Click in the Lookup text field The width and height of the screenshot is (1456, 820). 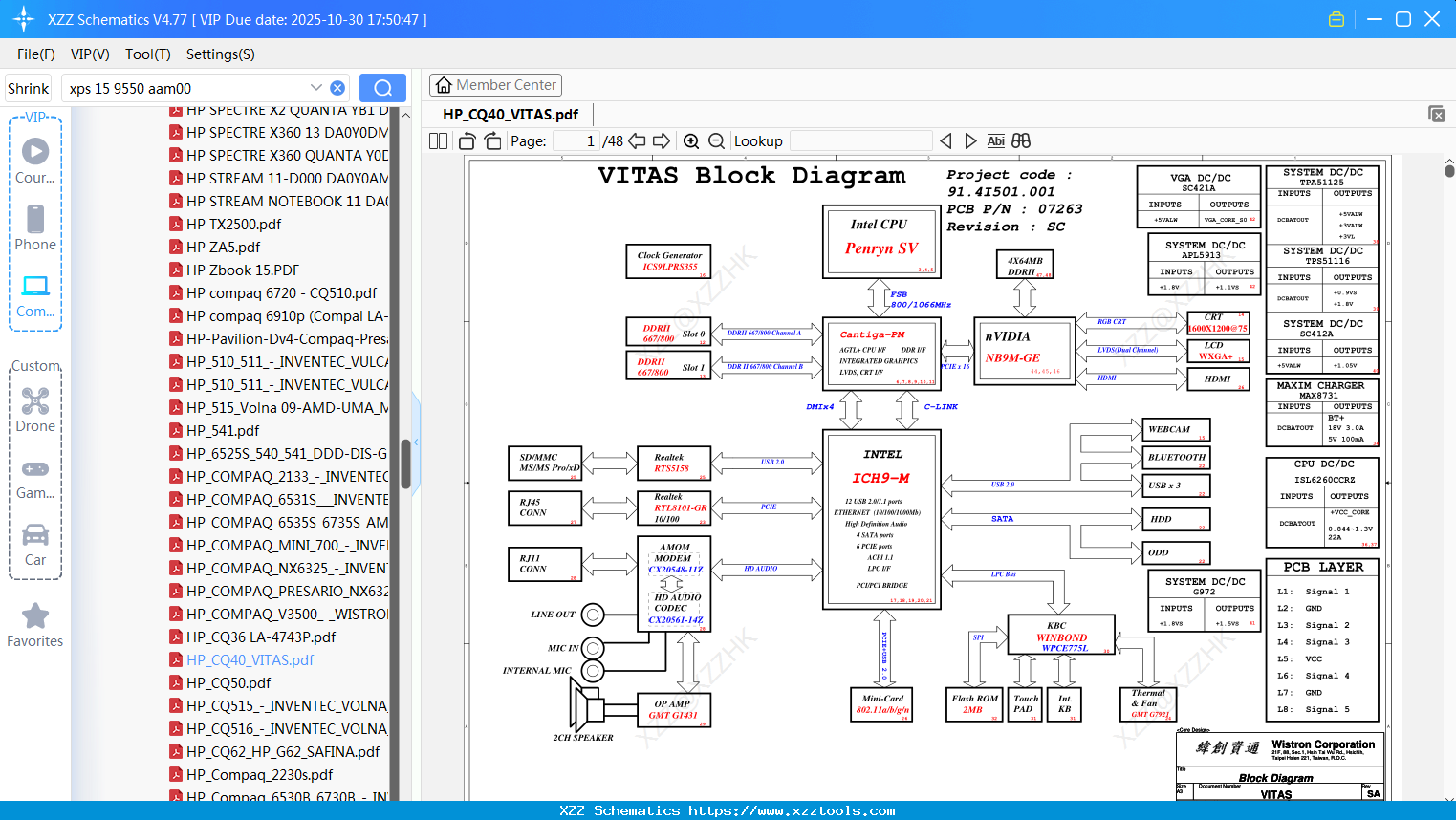click(x=860, y=140)
